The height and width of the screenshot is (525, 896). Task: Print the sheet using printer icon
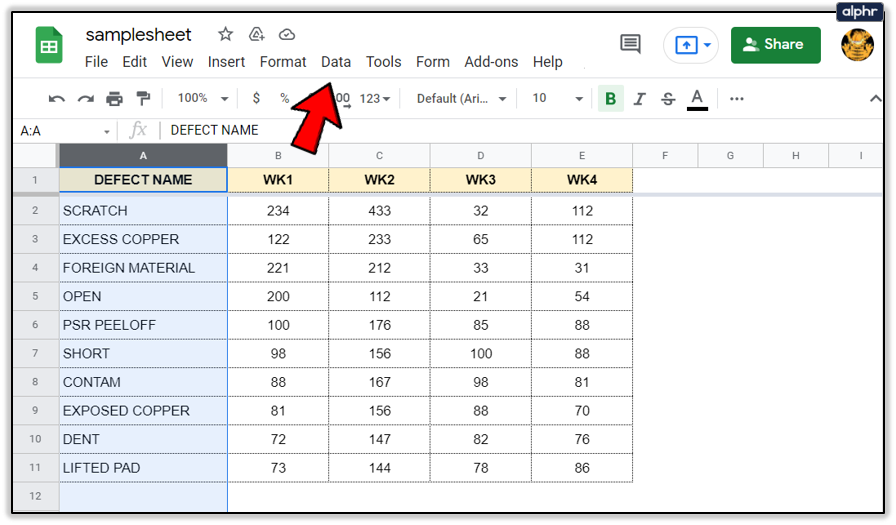(x=114, y=98)
